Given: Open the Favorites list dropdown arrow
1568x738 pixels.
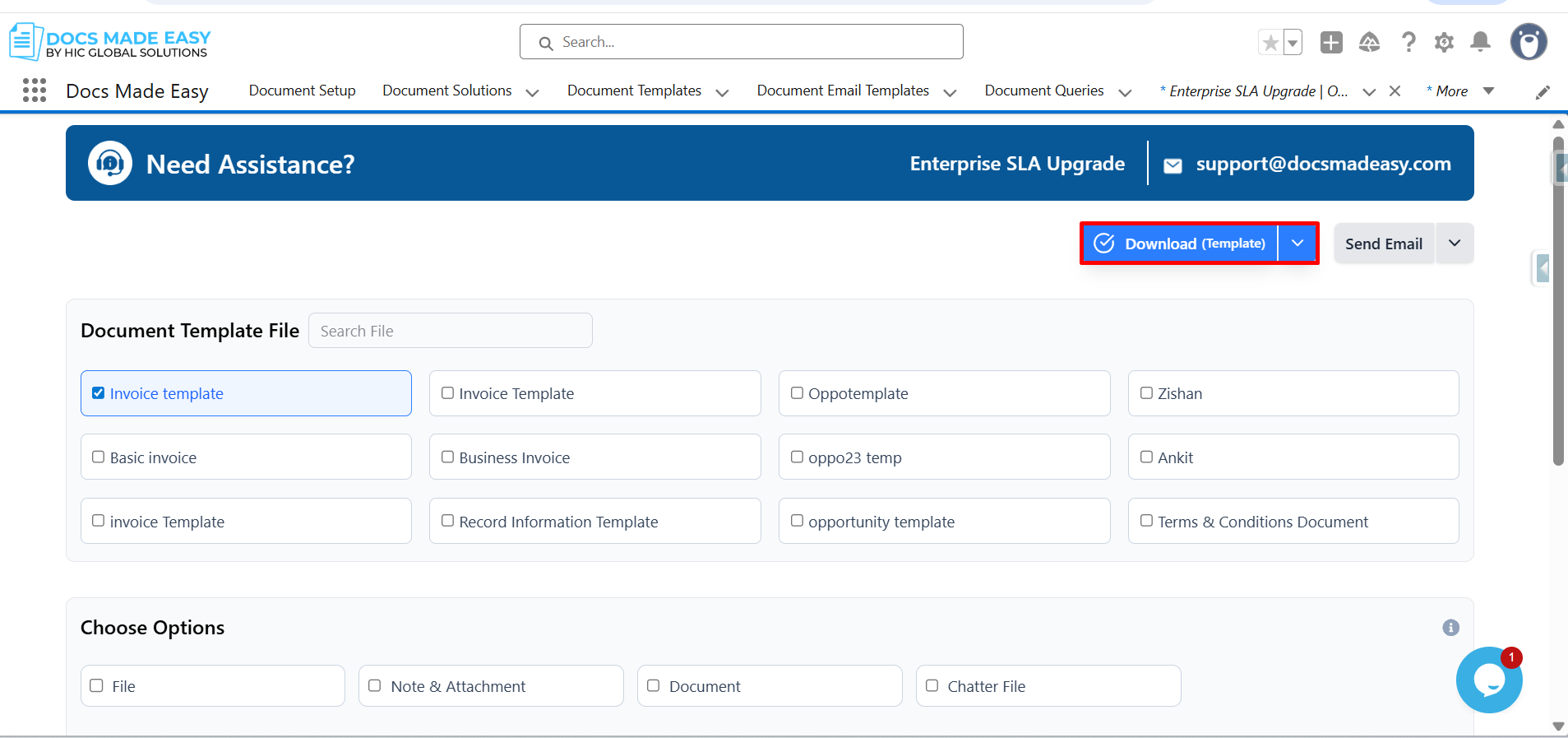Looking at the screenshot, I should 1293,42.
